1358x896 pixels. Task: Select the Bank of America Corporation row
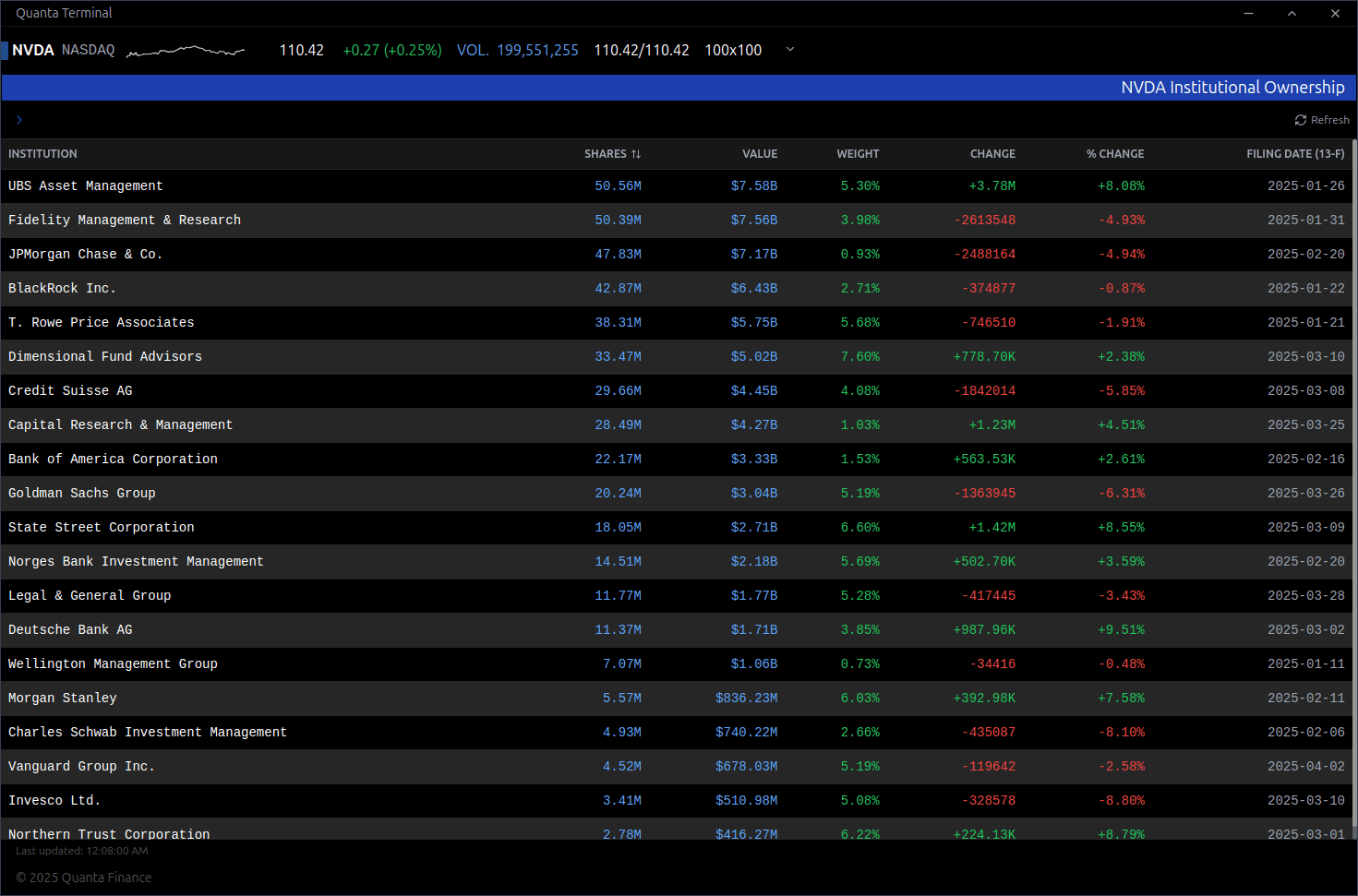tap(677, 460)
